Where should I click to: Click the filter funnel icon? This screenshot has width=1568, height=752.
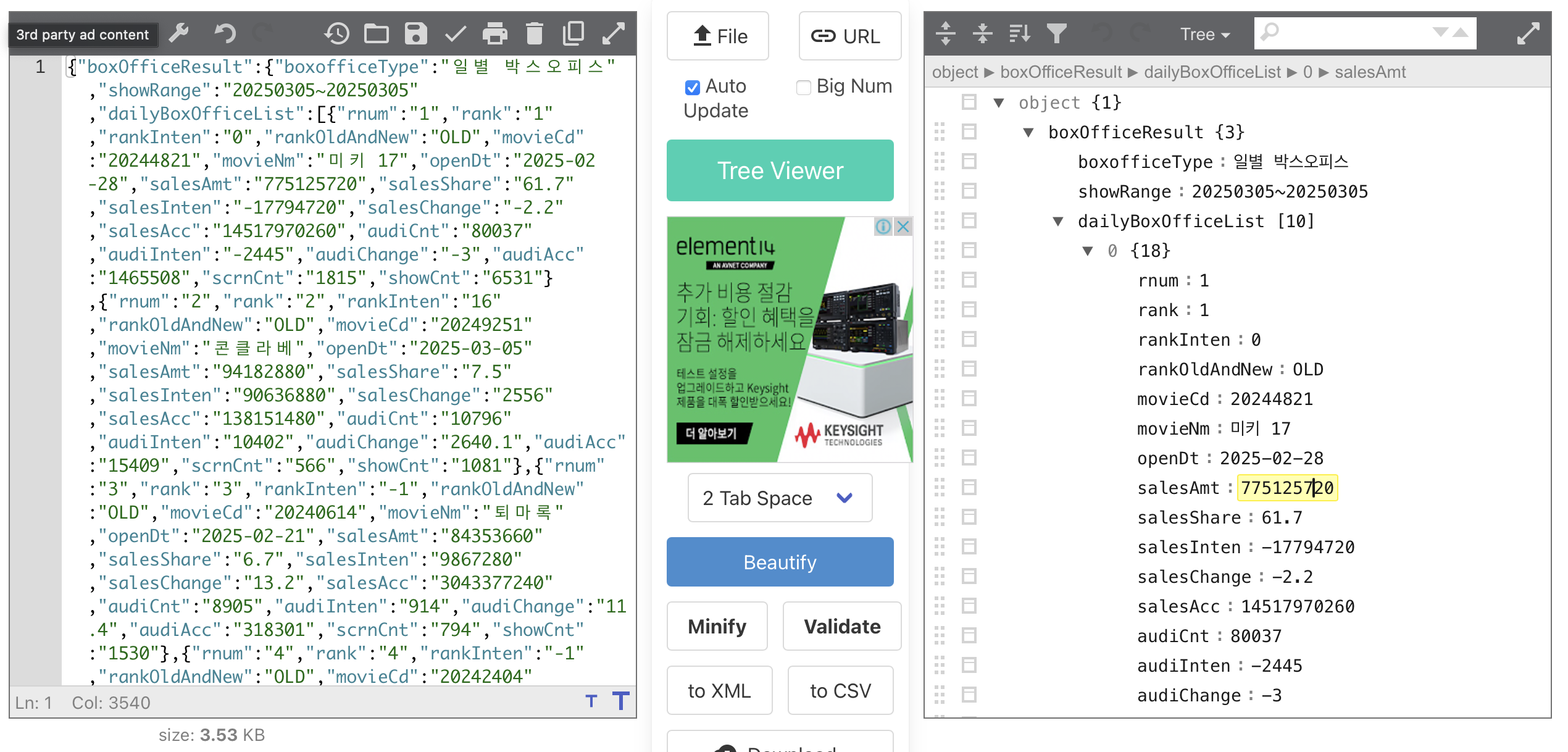point(1056,33)
